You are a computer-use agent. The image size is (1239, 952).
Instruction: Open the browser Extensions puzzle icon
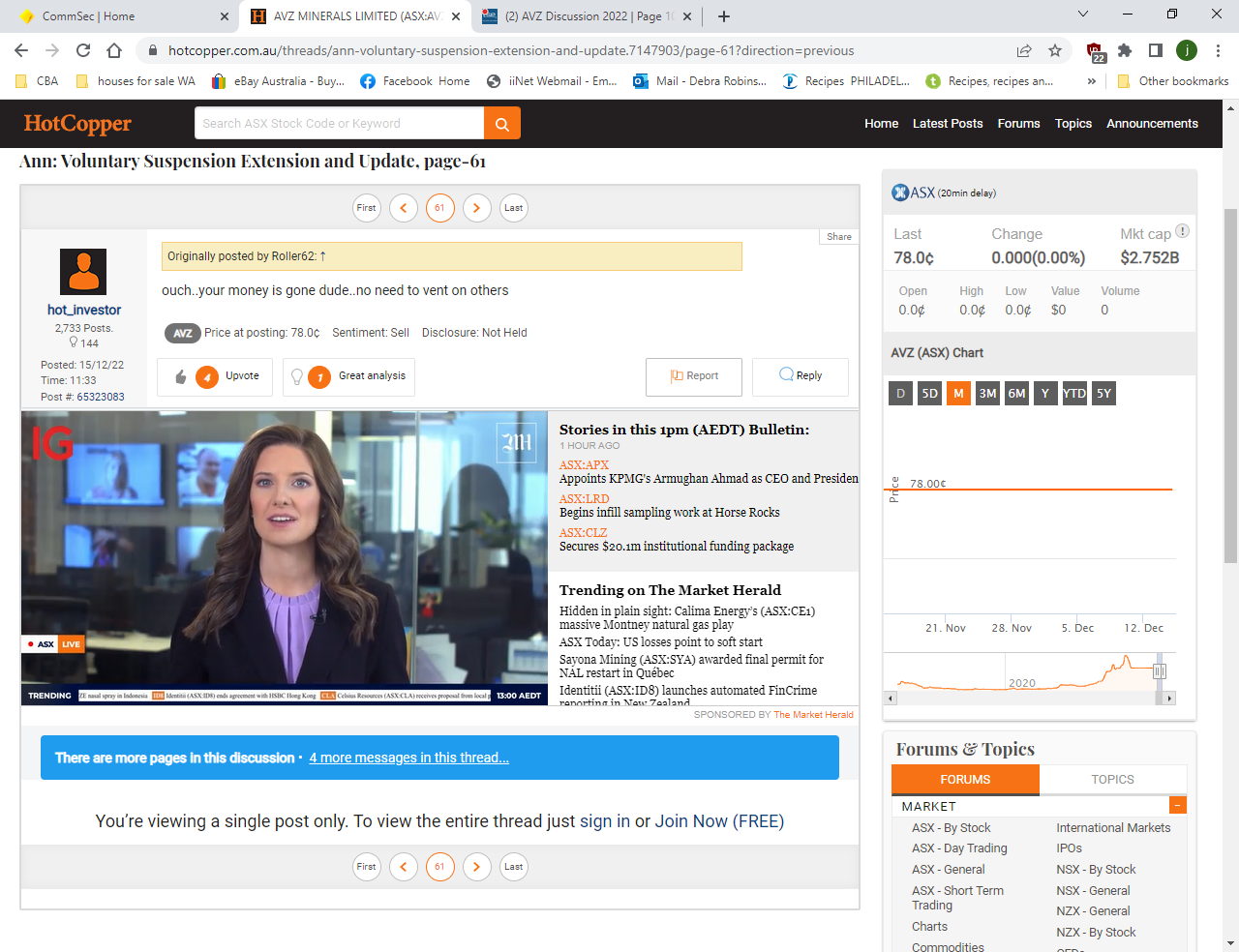tap(1124, 50)
